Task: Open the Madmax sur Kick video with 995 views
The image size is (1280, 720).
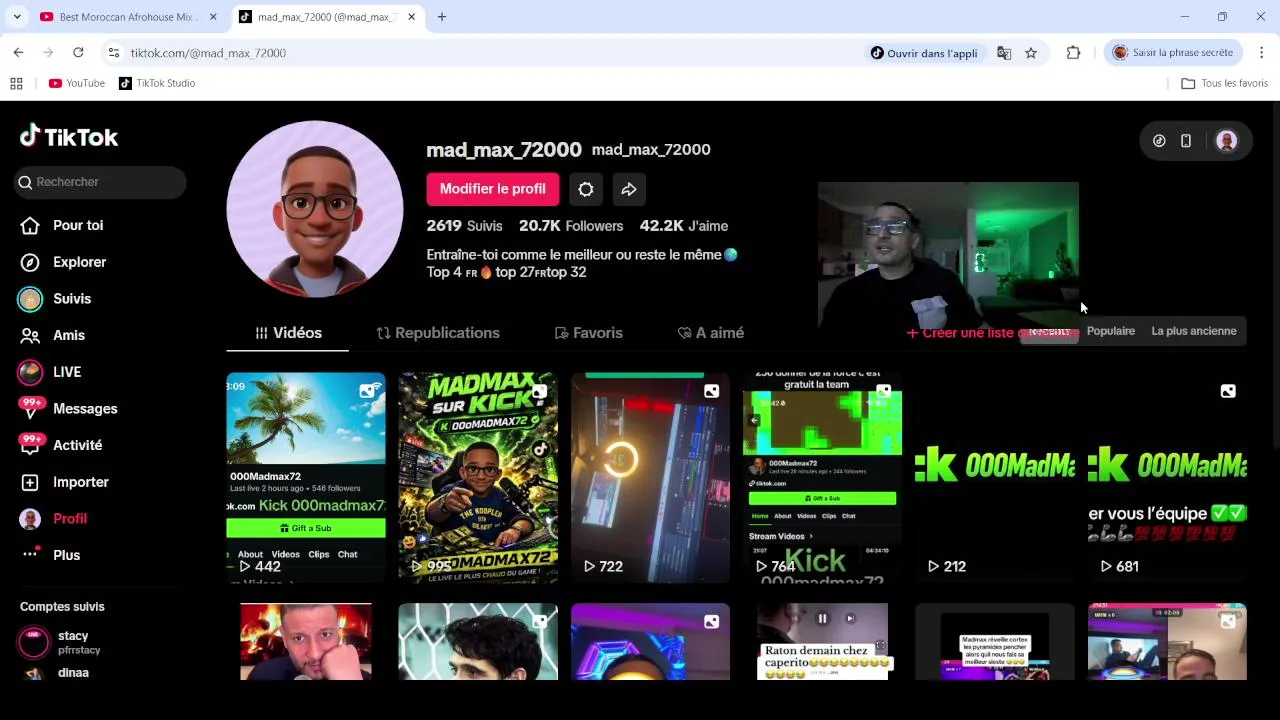Action: click(478, 478)
